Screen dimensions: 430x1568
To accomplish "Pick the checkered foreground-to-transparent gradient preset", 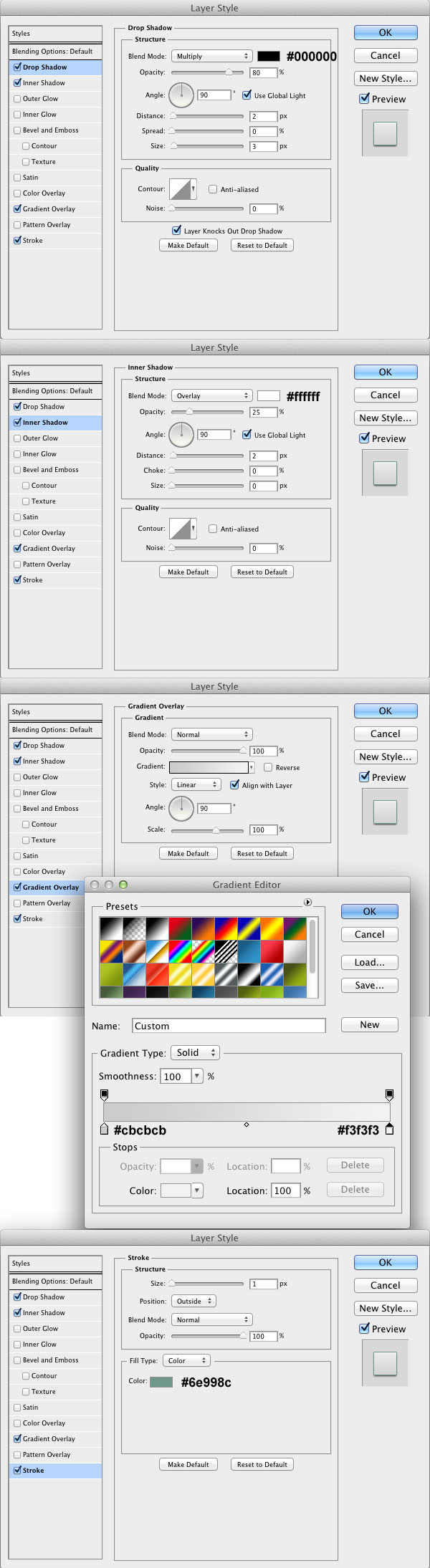I will pyautogui.click(x=134, y=928).
